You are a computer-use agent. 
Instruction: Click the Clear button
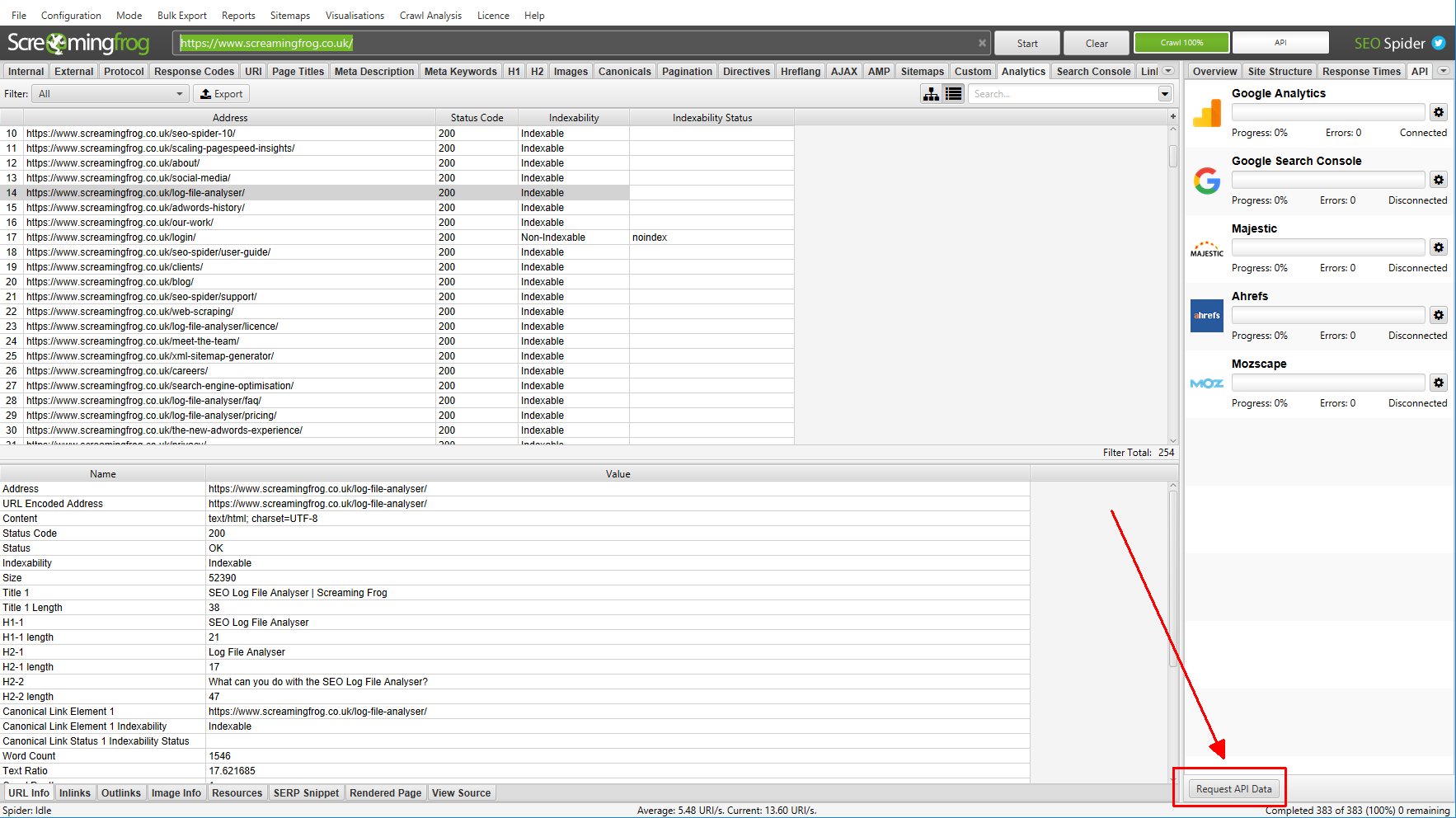[1097, 43]
